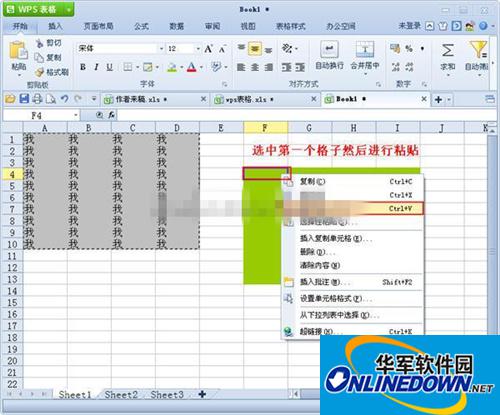Viewport: 500px width, 415px height.
Task: Decrease font size with small A icon
Action: point(222,49)
